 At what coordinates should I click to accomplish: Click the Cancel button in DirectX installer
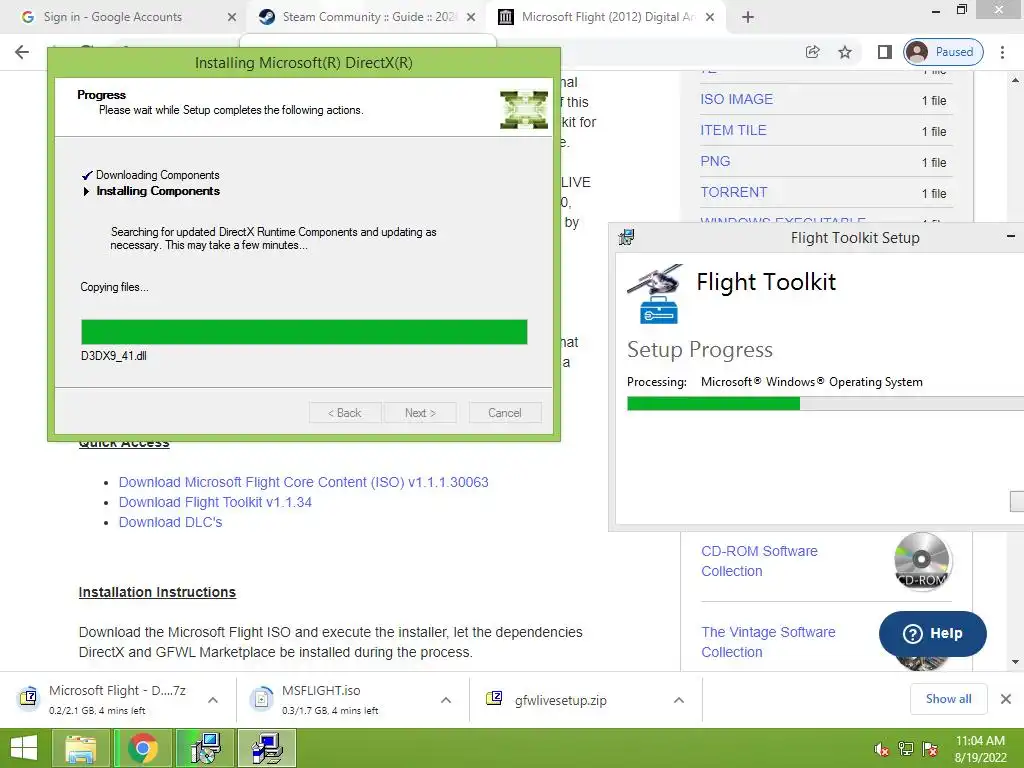pyautogui.click(x=505, y=413)
